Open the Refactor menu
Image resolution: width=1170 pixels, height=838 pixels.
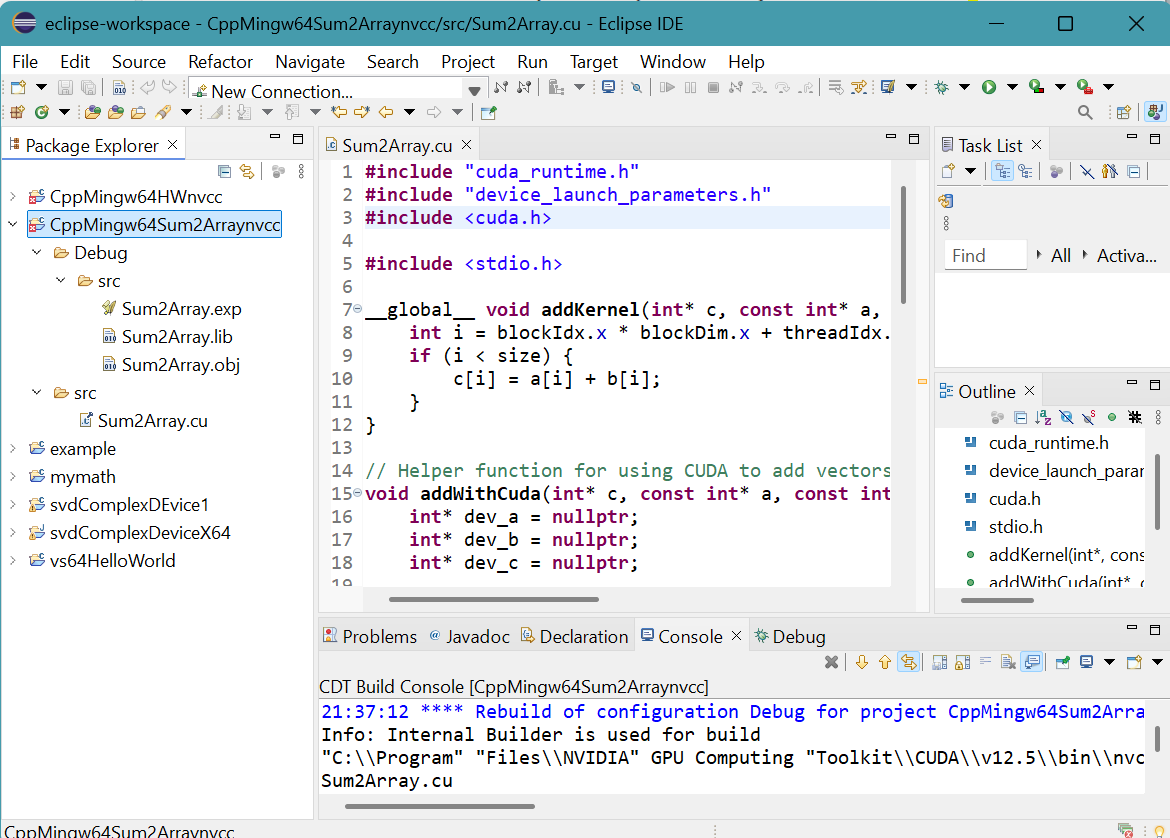(220, 62)
